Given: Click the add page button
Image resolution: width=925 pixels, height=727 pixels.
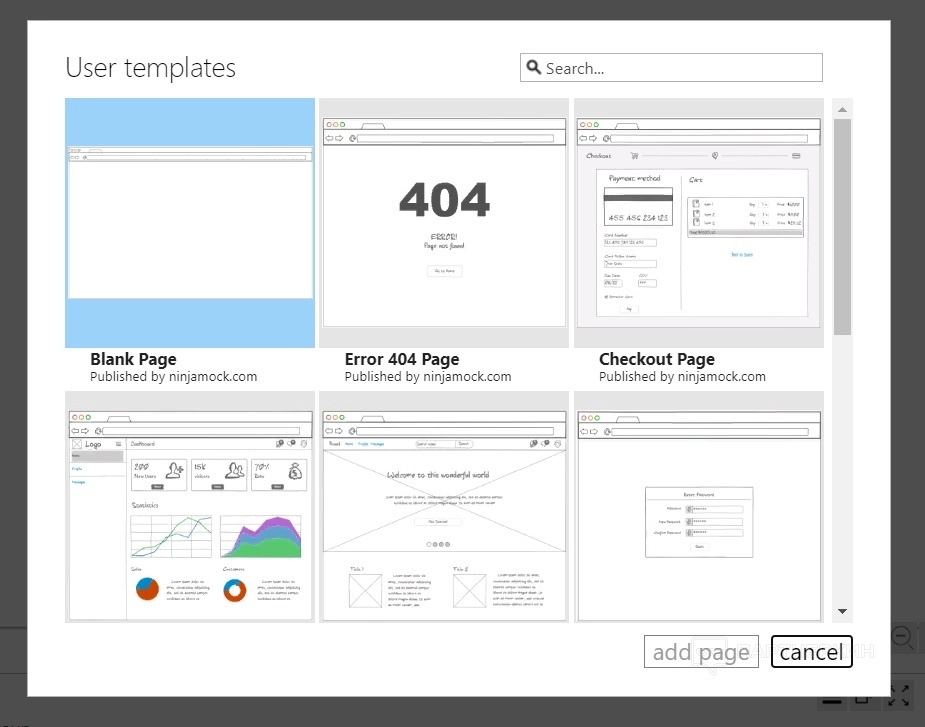Looking at the screenshot, I should click(701, 651).
